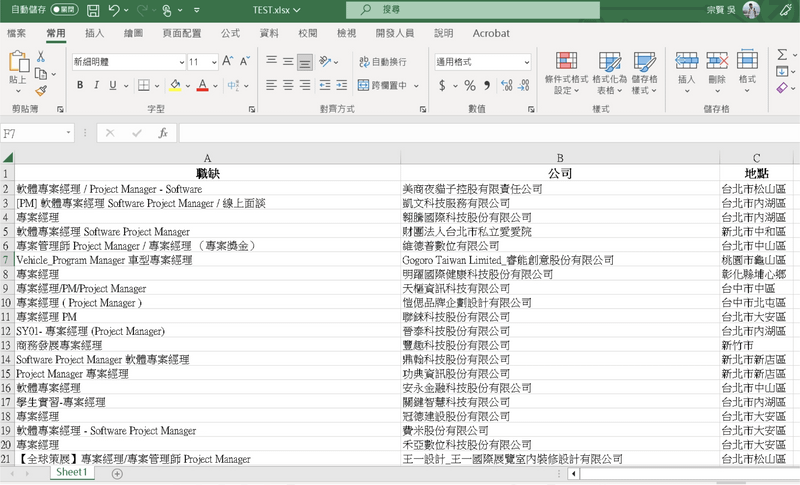Click the Save floppy disk icon
The height and width of the screenshot is (485, 800).
click(x=93, y=10)
